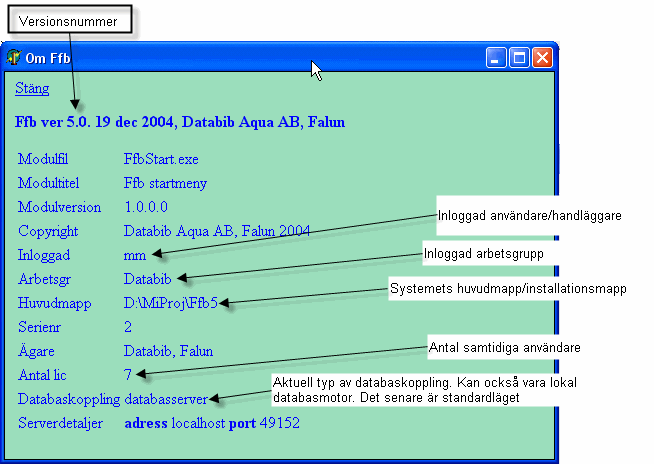The height and width of the screenshot is (464, 654).
Task: Click the 'Databib, Falun' owner value
Action: coord(169,351)
